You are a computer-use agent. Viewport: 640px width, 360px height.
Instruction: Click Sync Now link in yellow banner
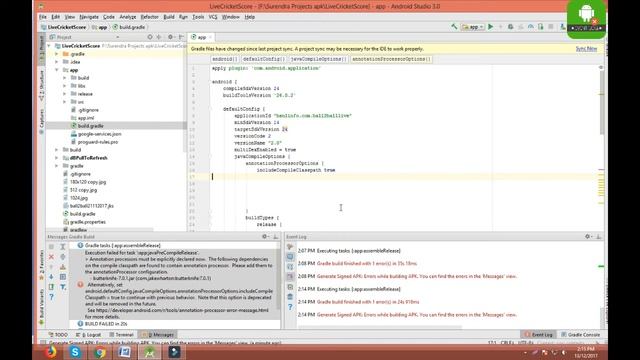[586, 49]
